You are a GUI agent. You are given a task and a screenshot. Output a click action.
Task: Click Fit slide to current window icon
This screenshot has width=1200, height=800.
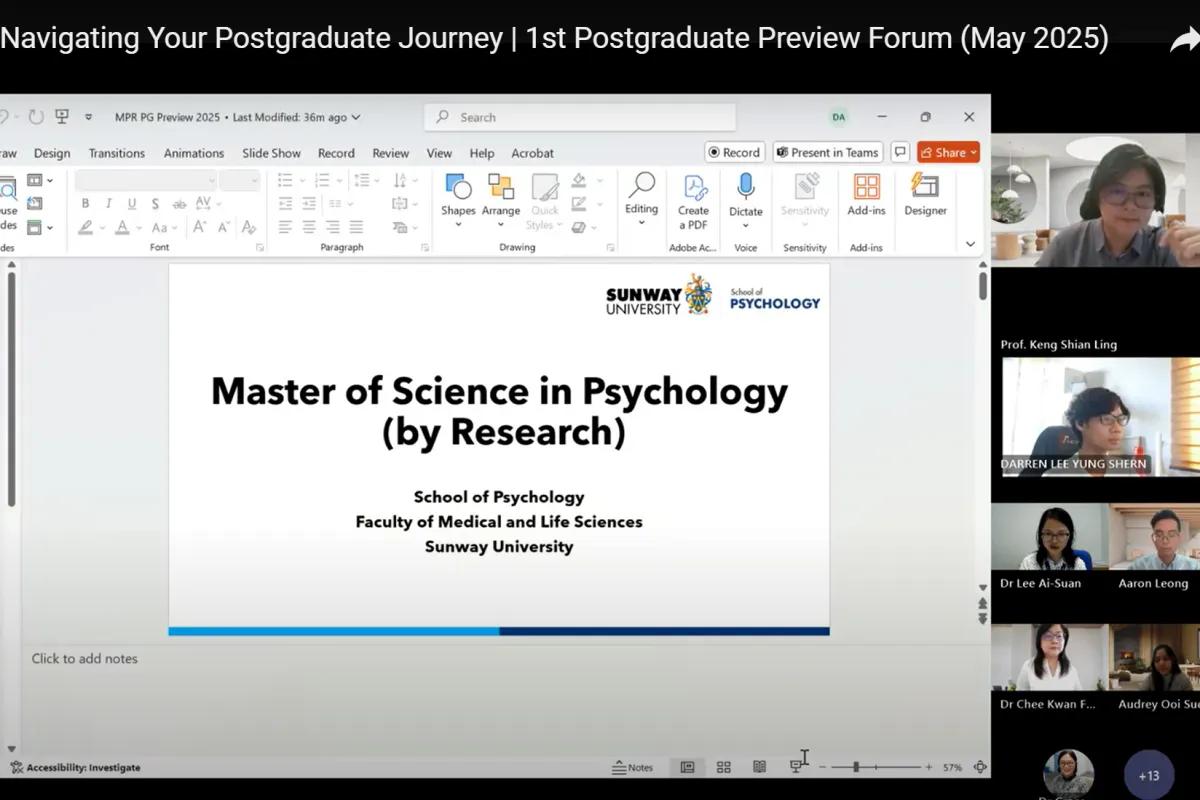coord(980,767)
